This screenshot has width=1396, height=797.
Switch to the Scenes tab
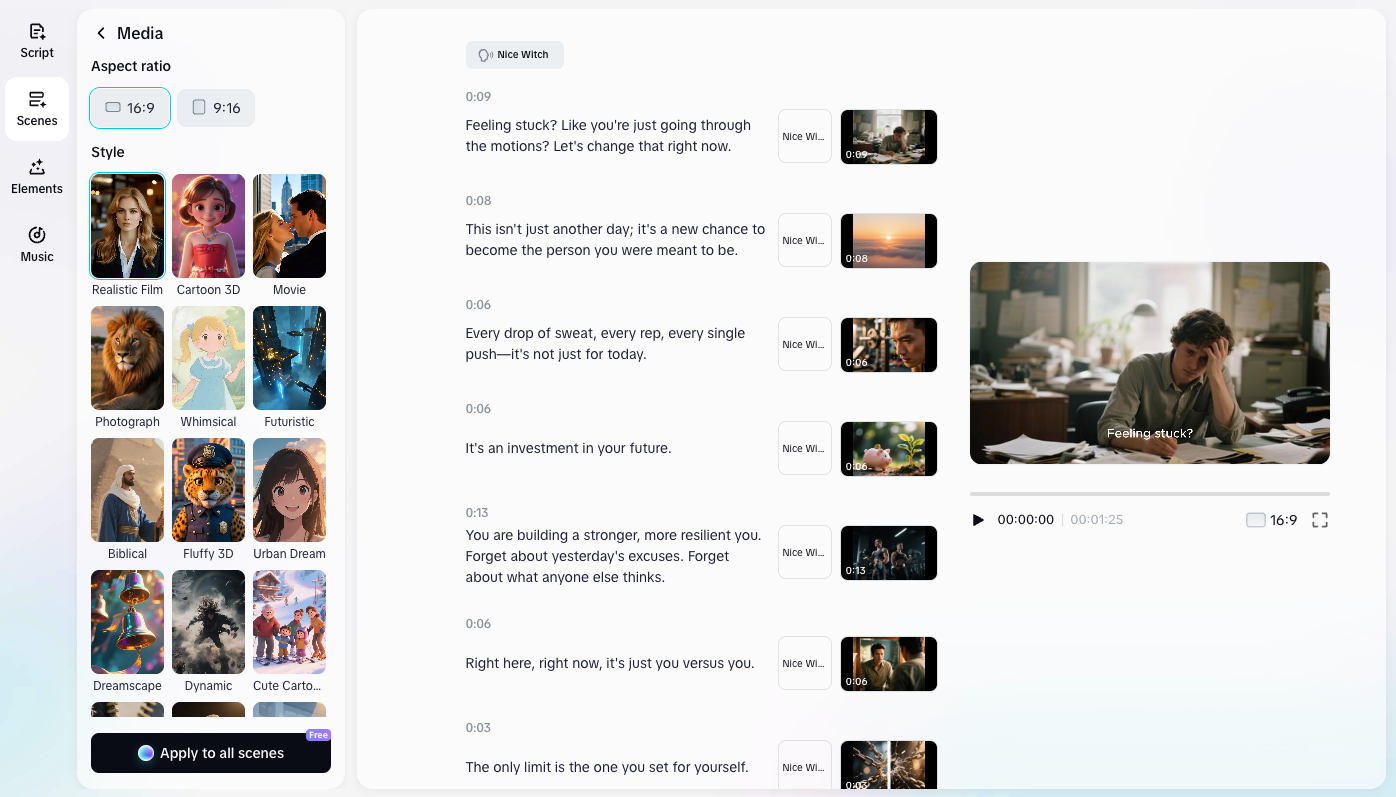pyautogui.click(x=37, y=109)
